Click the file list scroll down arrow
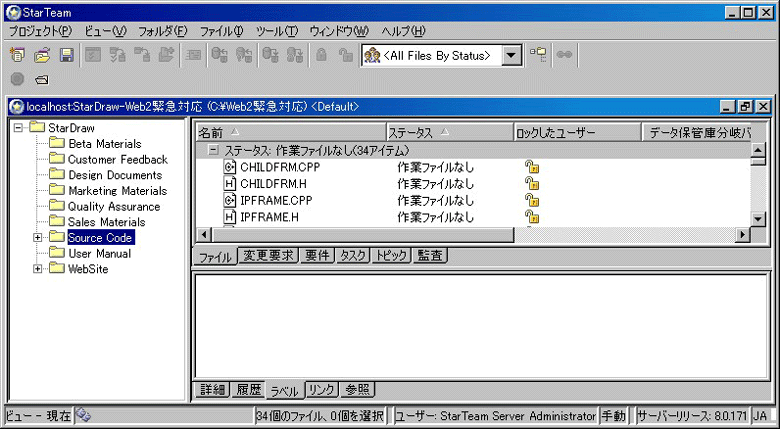This screenshot has height=429, width=780. pyautogui.click(x=758, y=218)
